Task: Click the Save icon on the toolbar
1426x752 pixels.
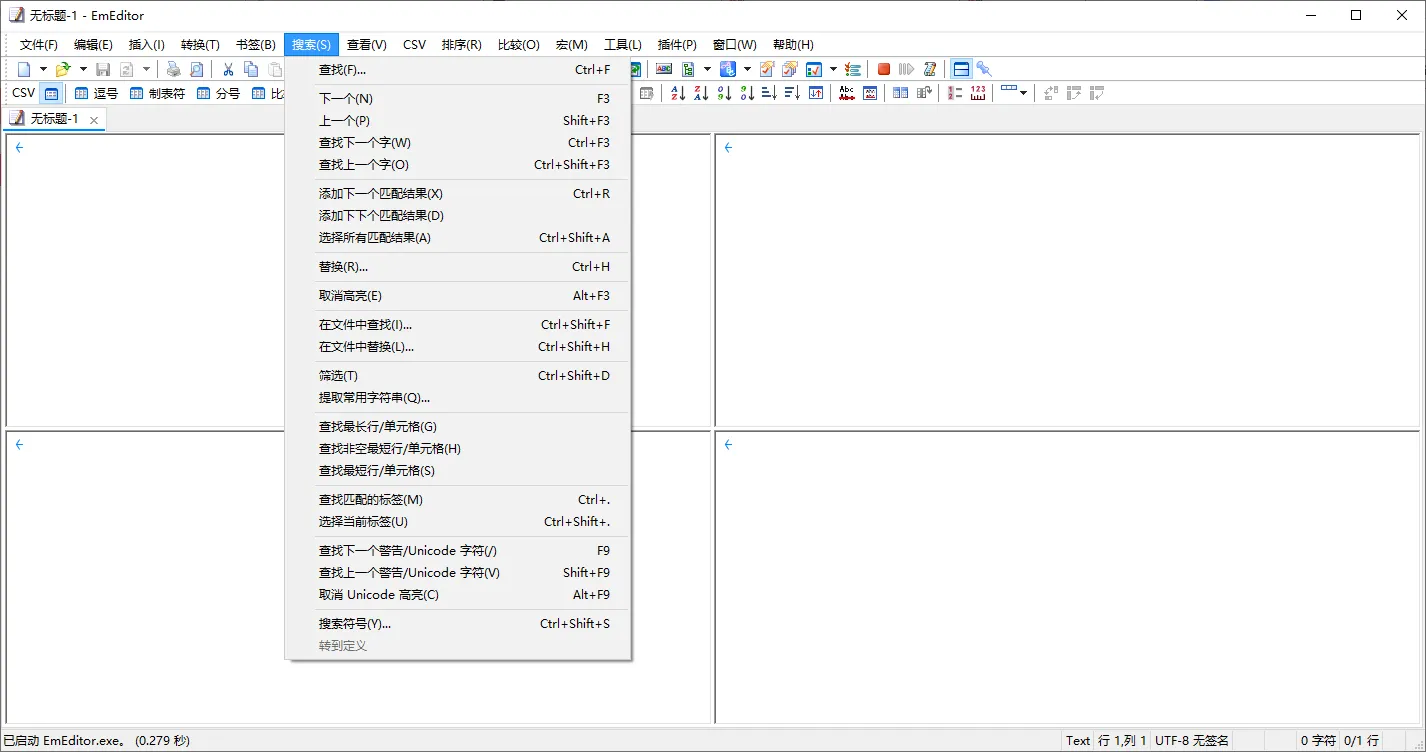Action: click(x=104, y=69)
